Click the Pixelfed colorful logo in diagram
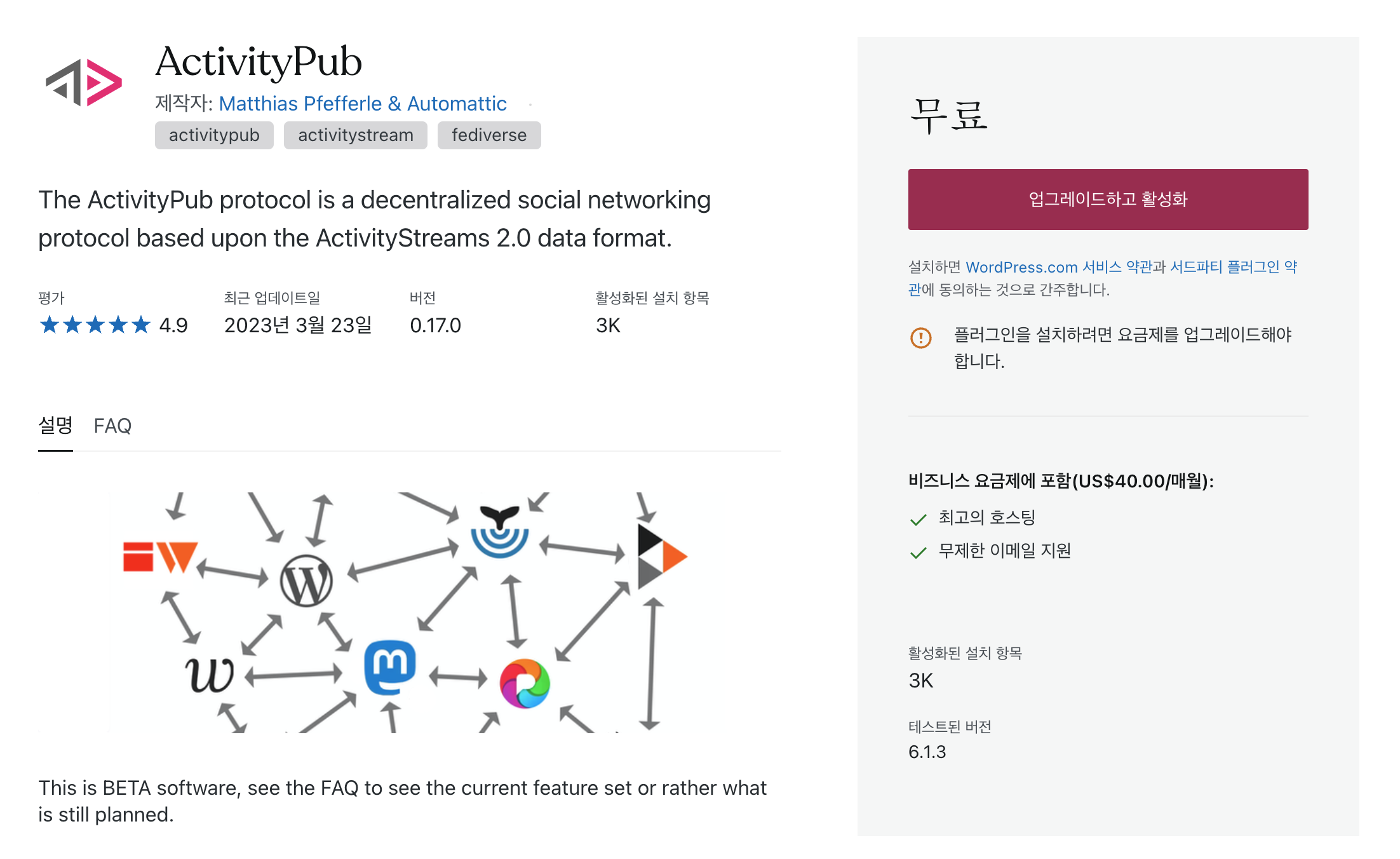 tap(525, 684)
